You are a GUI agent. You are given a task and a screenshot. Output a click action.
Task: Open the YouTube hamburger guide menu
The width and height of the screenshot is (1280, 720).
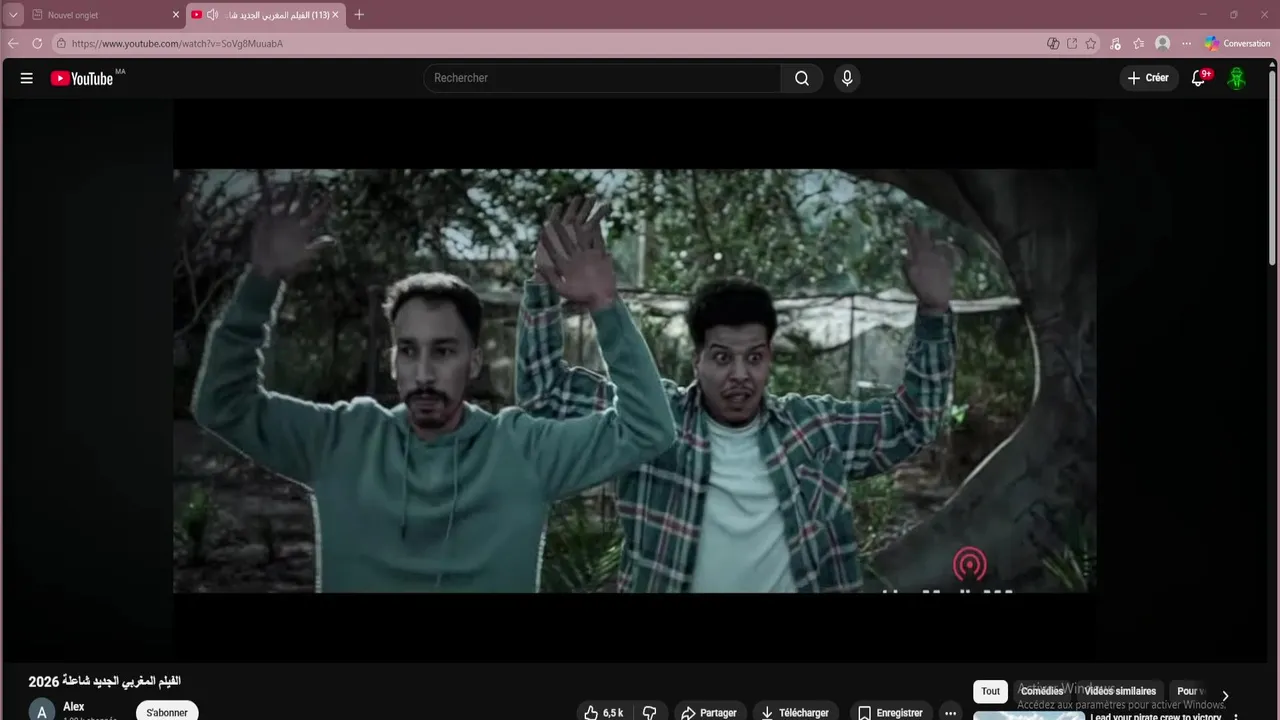pos(27,78)
